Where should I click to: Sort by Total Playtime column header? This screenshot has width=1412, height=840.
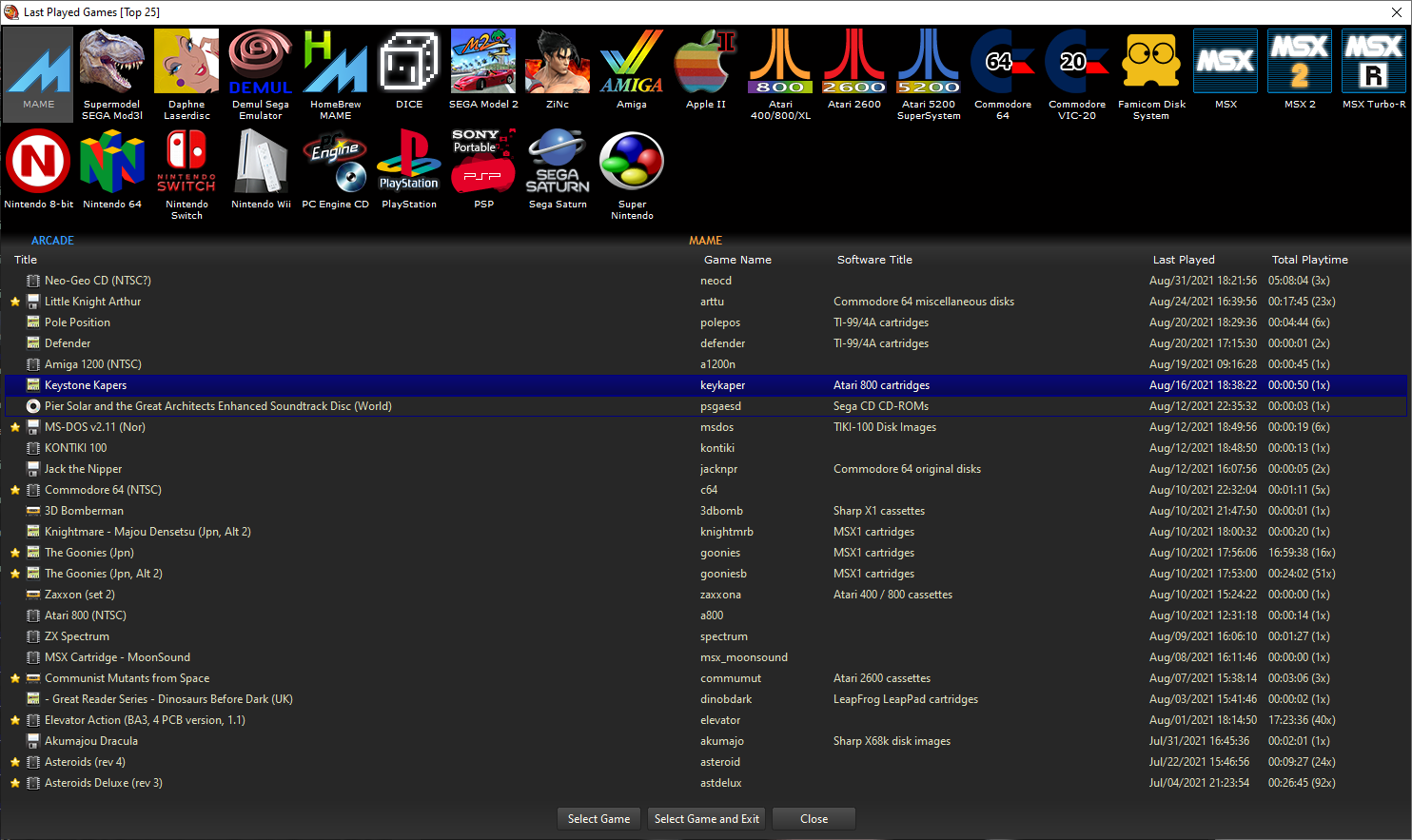pyautogui.click(x=1309, y=260)
